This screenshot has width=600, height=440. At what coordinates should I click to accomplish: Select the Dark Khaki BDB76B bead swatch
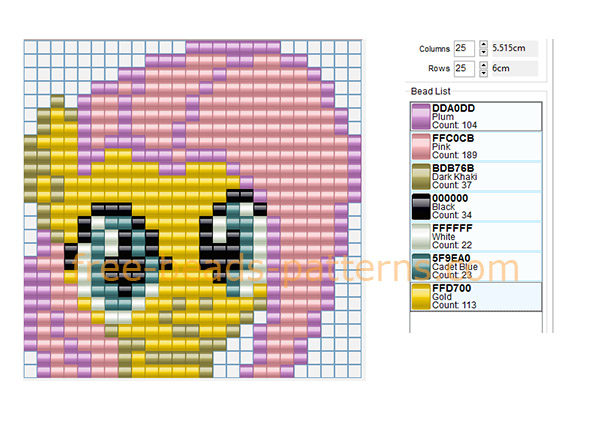tap(421, 176)
